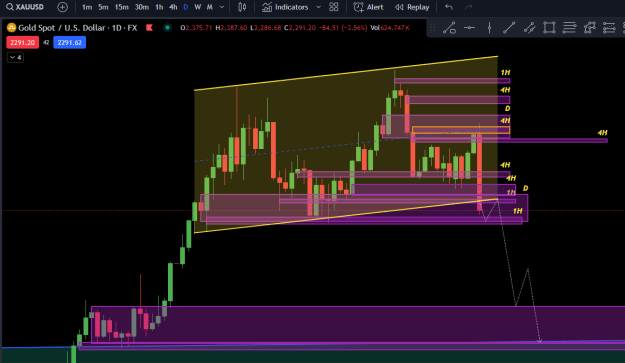
Task: Select the daily D timeframe
Action: [186, 7]
